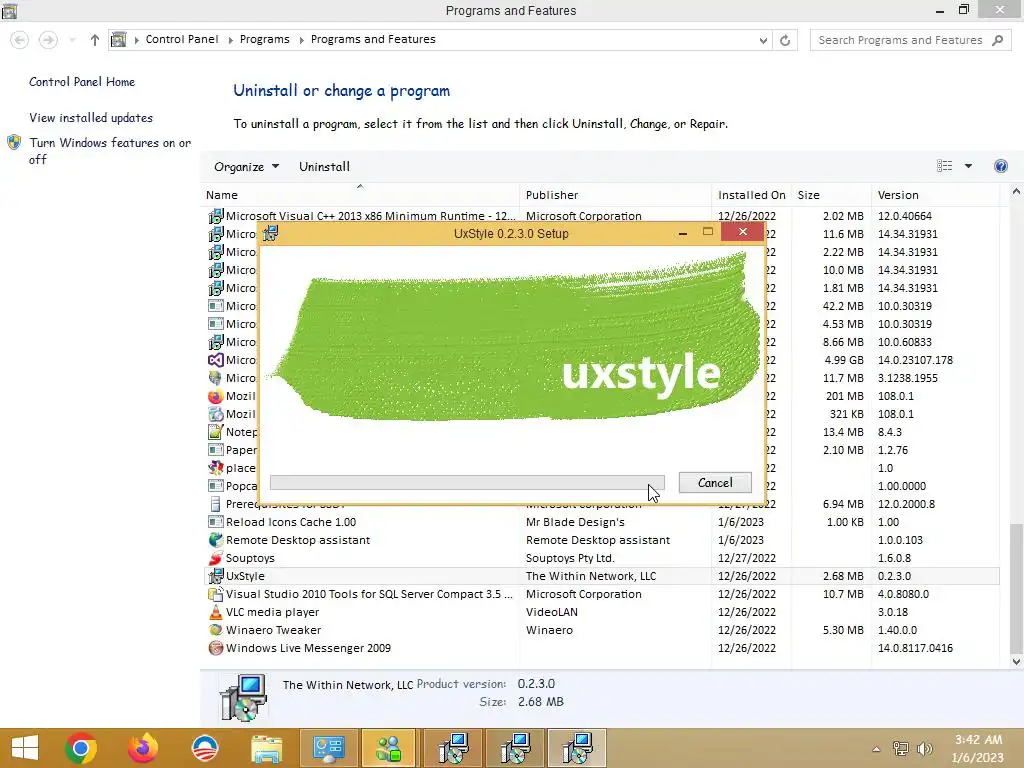This screenshot has height=768, width=1024.
Task: Click Programs and Features breadcrumb segment
Action: pos(373,39)
